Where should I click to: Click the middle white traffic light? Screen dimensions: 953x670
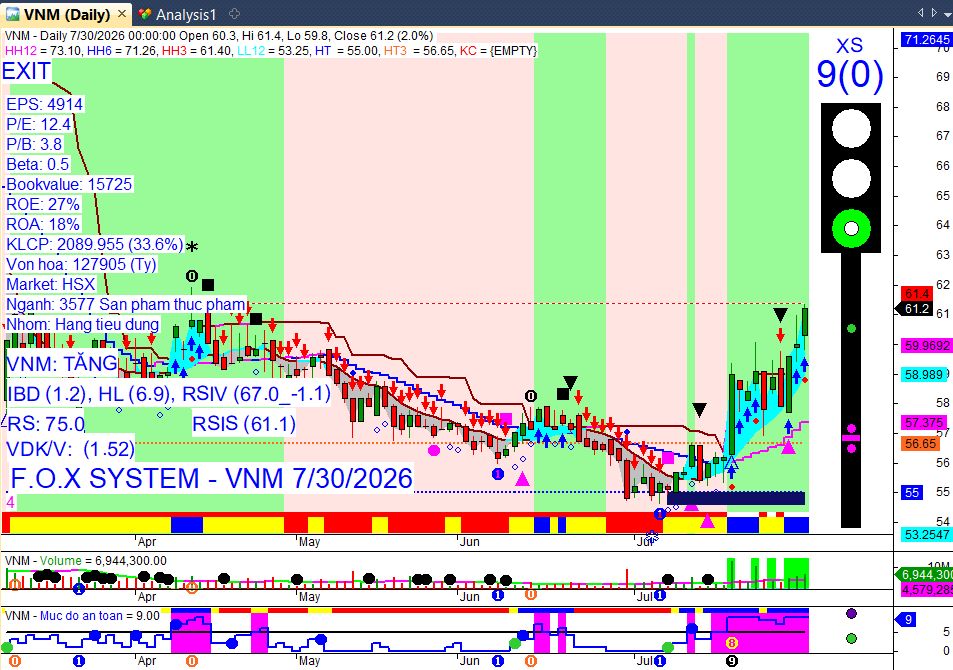point(851,178)
